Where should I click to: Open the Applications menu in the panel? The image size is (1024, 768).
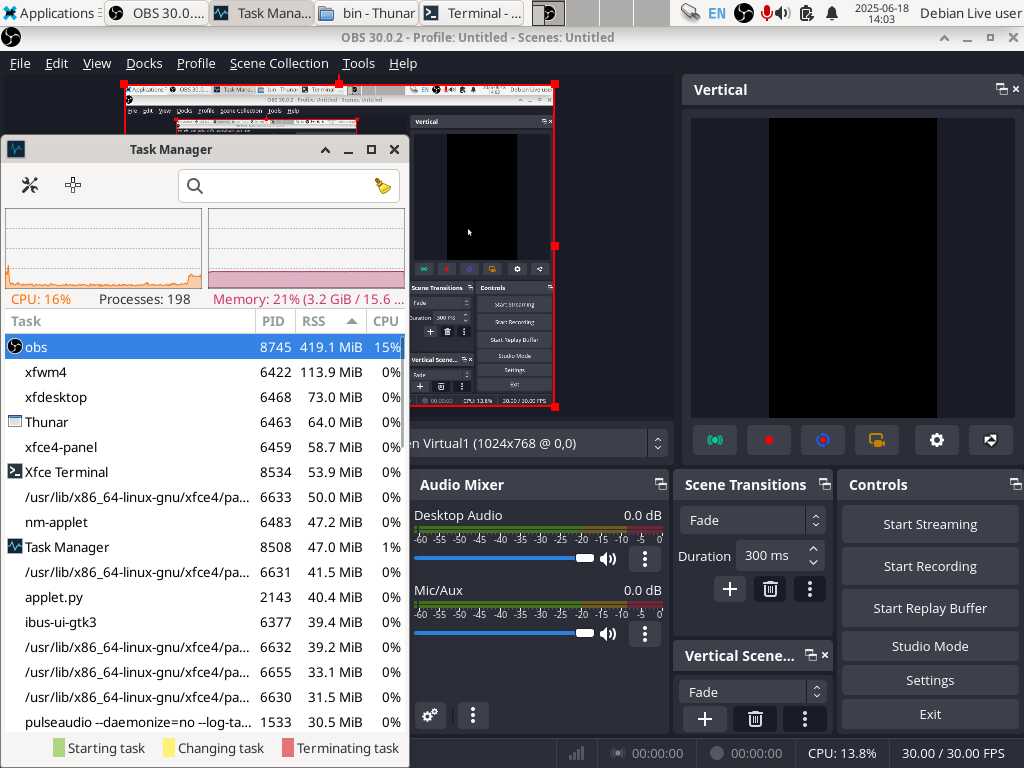pos(50,13)
